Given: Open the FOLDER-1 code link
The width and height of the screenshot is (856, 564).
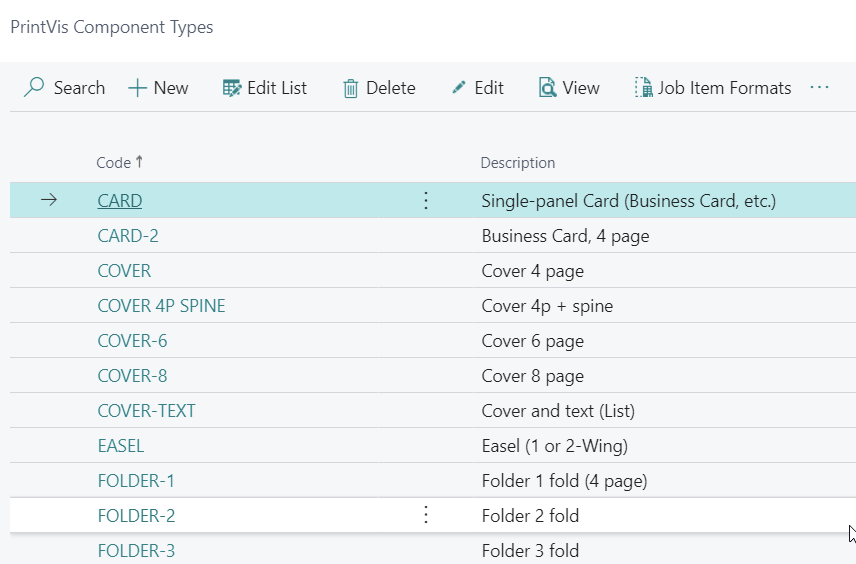Looking at the screenshot, I should point(136,480).
